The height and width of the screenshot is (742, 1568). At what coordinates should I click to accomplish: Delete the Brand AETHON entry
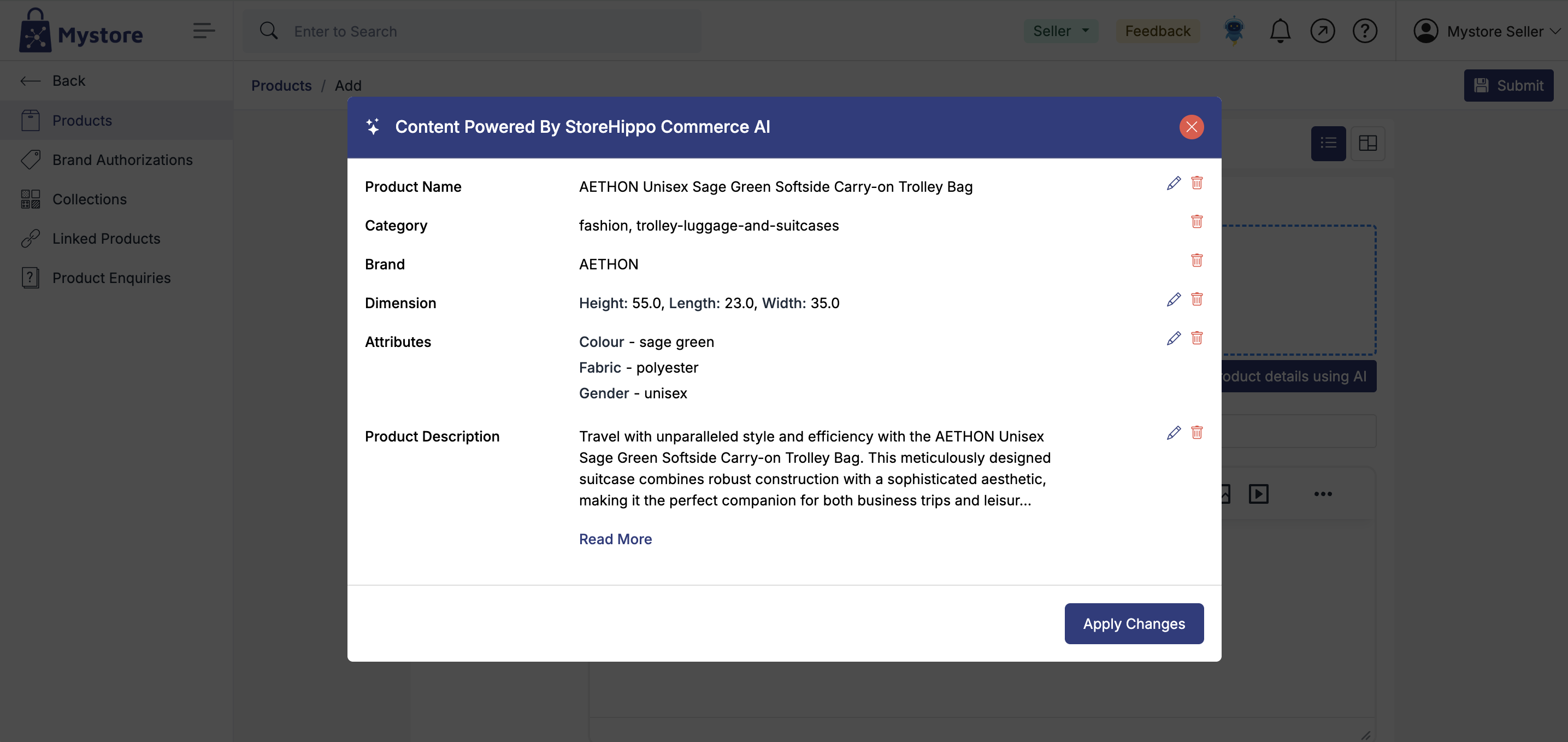pos(1196,261)
